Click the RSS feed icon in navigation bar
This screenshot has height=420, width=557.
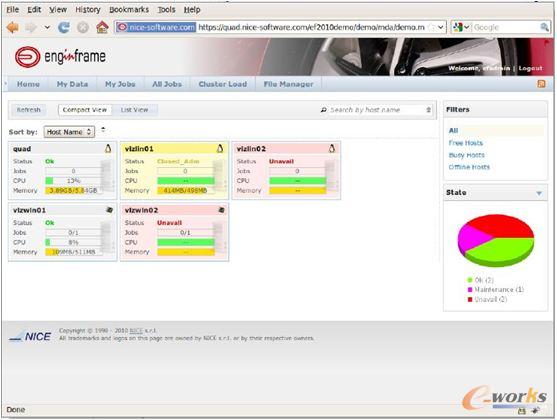click(541, 84)
